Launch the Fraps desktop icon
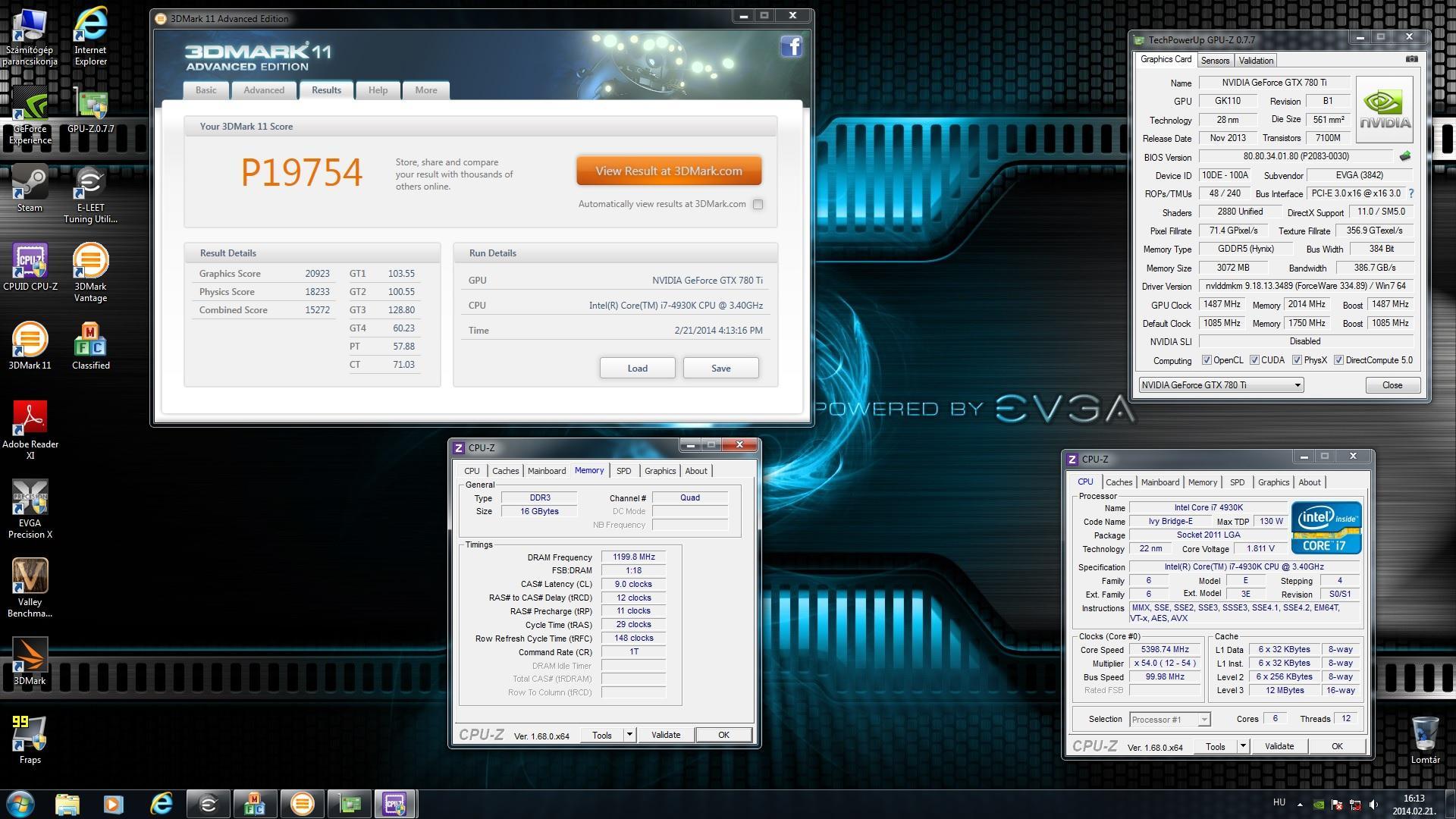The width and height of the screenshot is (1456, 819). [30, 741]
